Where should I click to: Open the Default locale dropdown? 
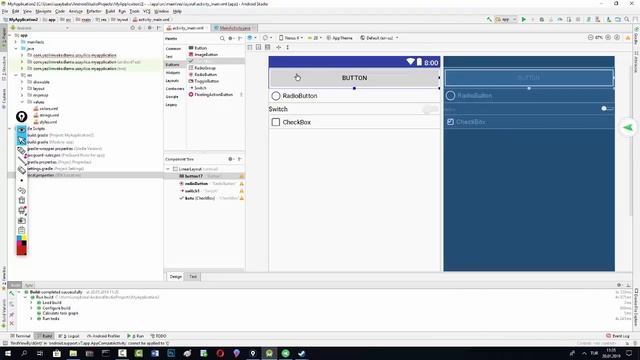[x=379, y=38]
